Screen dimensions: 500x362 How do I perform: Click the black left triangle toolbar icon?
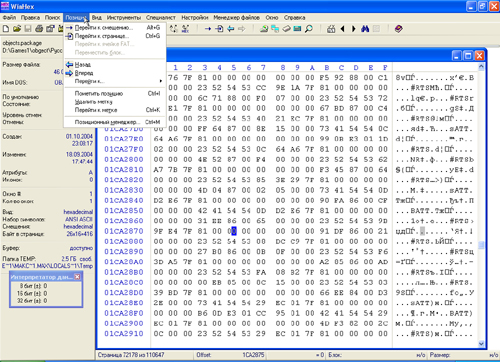342,29
